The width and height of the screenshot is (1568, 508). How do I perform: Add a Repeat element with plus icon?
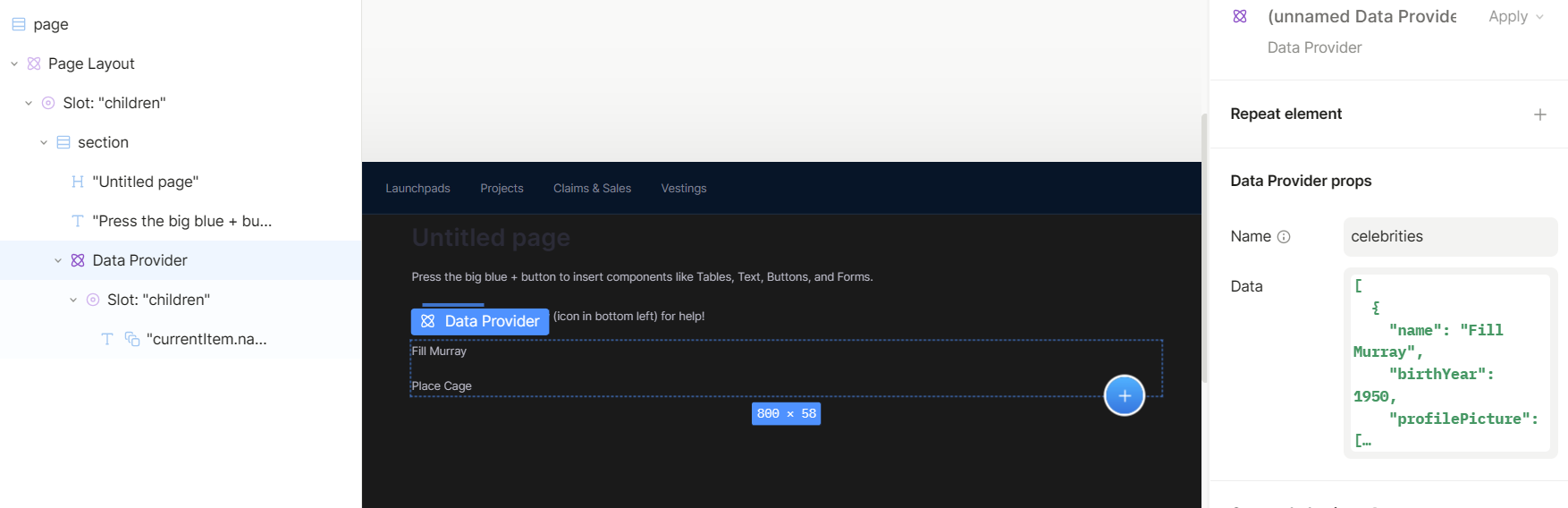click(x=1539, y=114)
